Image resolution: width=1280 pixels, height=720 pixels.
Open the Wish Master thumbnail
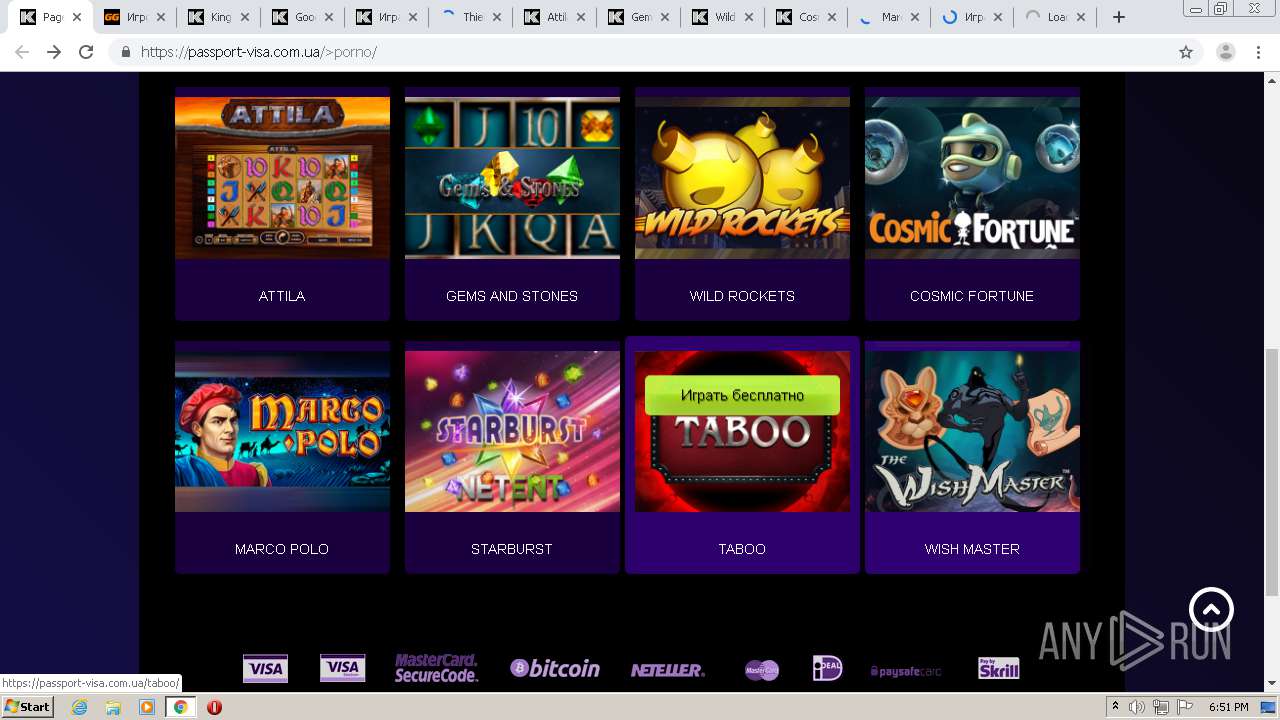click(x=972, y=431)
